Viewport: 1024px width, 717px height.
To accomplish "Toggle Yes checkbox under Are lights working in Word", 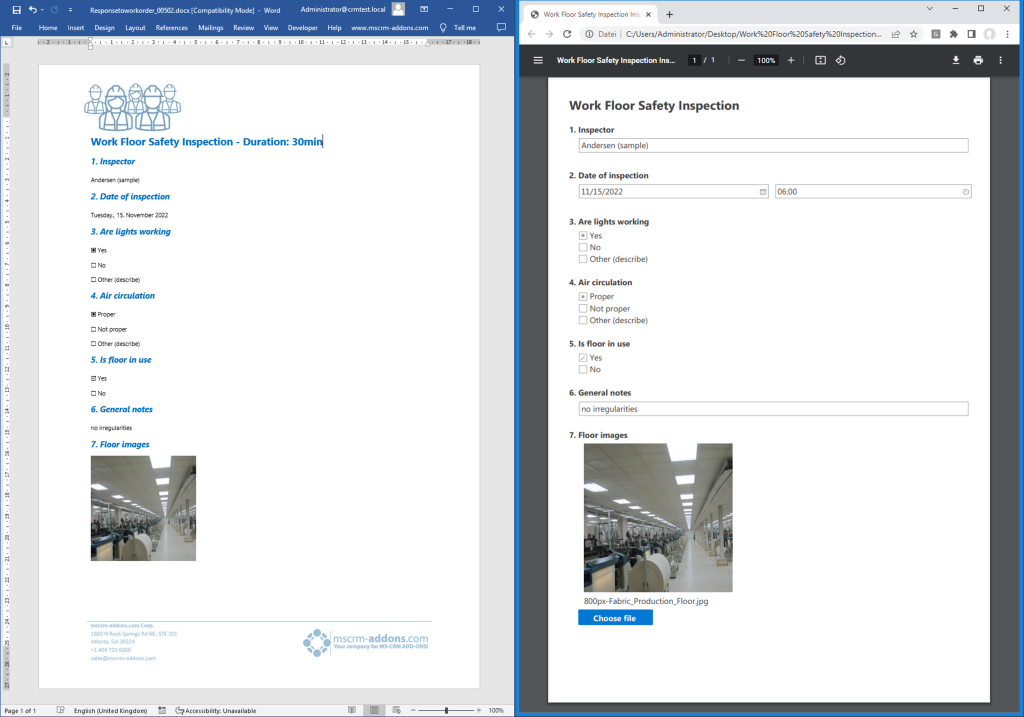I will tap(93, 250).
